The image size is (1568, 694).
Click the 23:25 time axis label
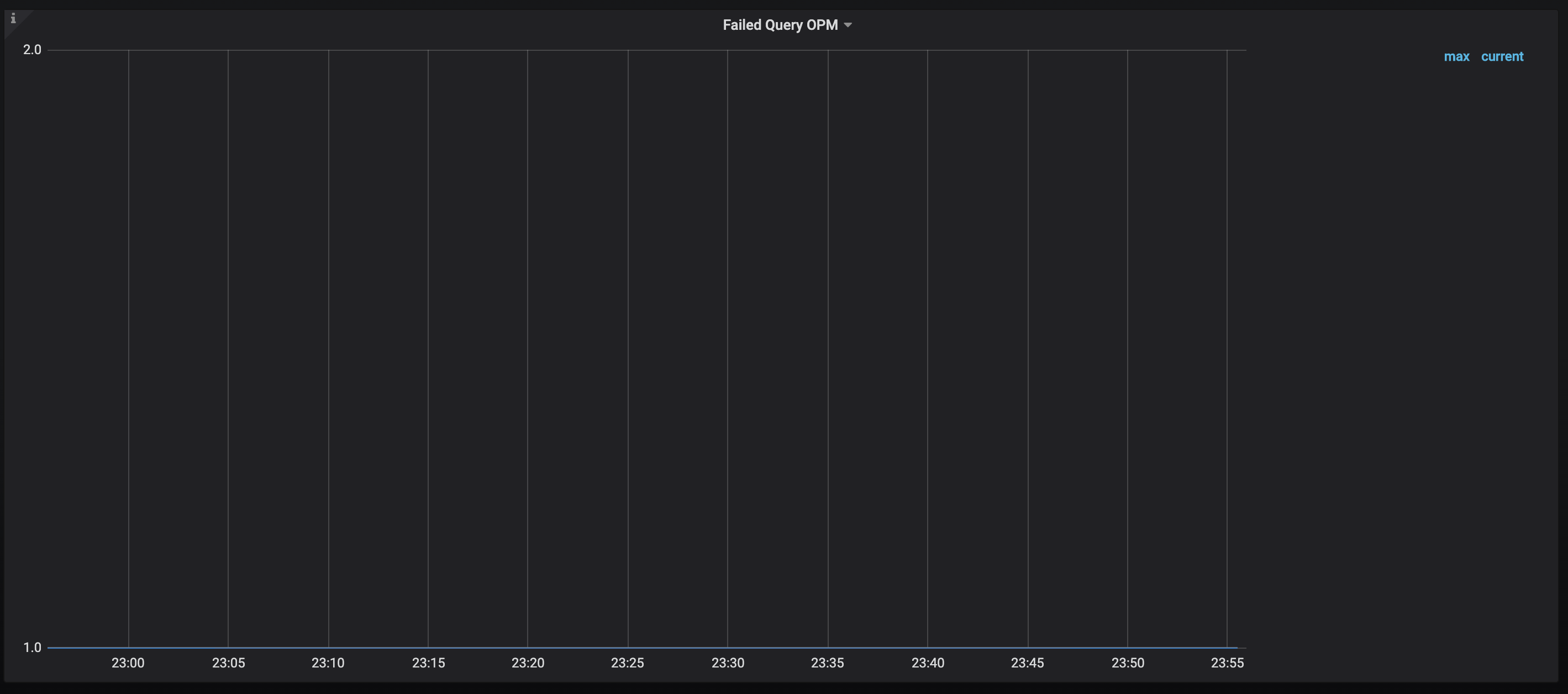click(628, 663)
